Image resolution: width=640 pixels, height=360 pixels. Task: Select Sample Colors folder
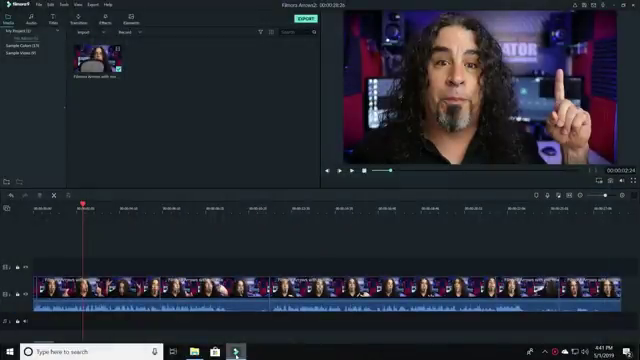pos(22,46)
